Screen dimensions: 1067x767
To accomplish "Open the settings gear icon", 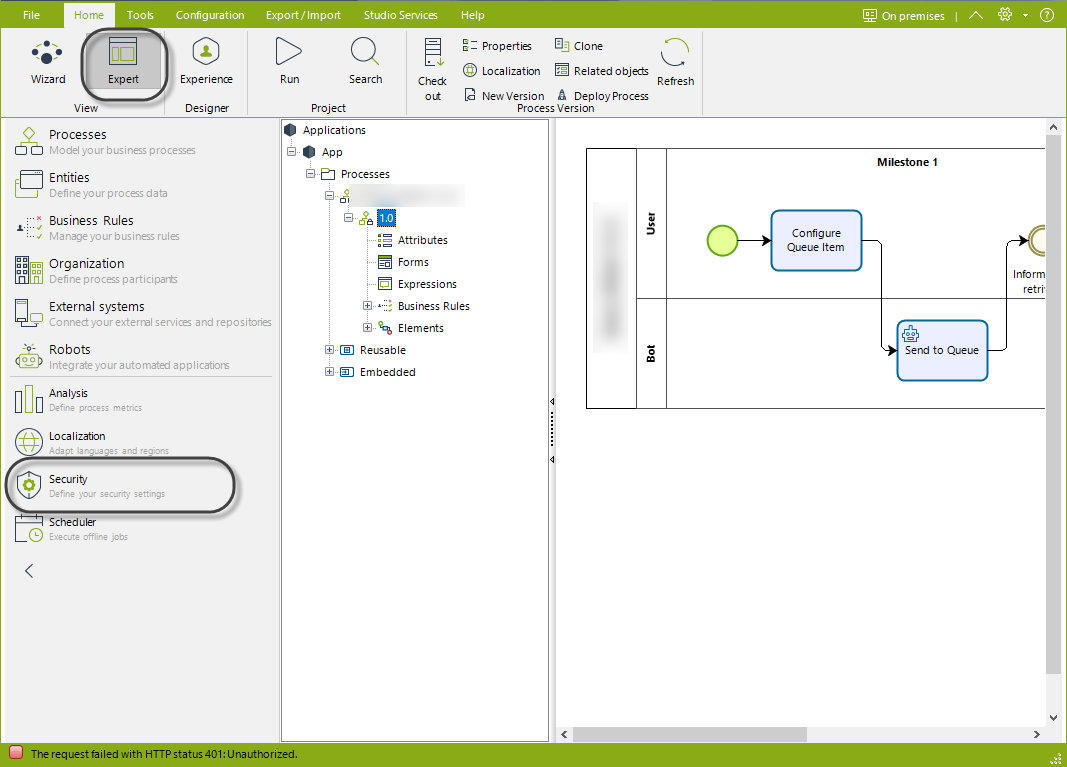I will coord(1004,15).
